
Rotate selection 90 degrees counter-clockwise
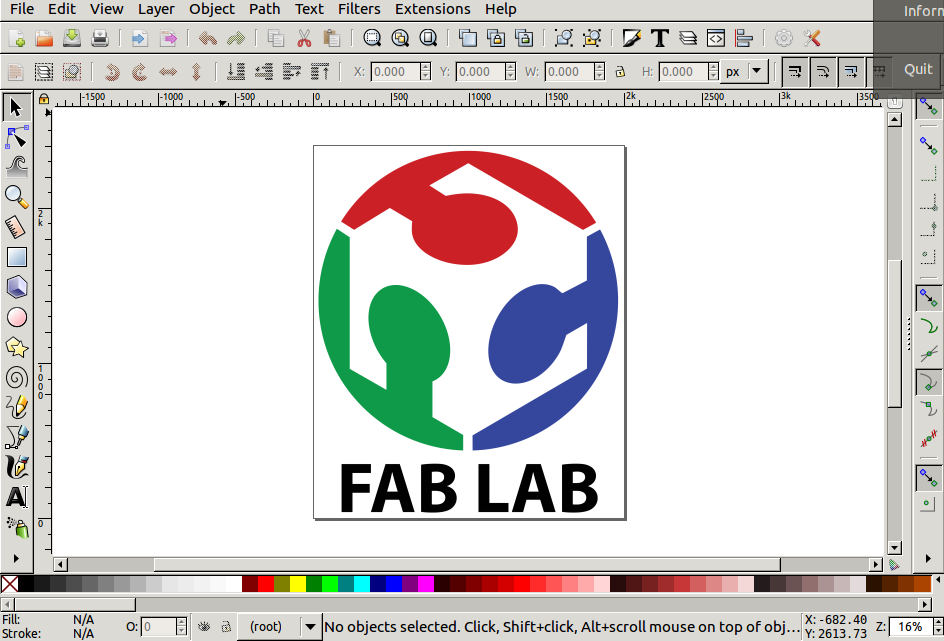[x=111, y=72]
